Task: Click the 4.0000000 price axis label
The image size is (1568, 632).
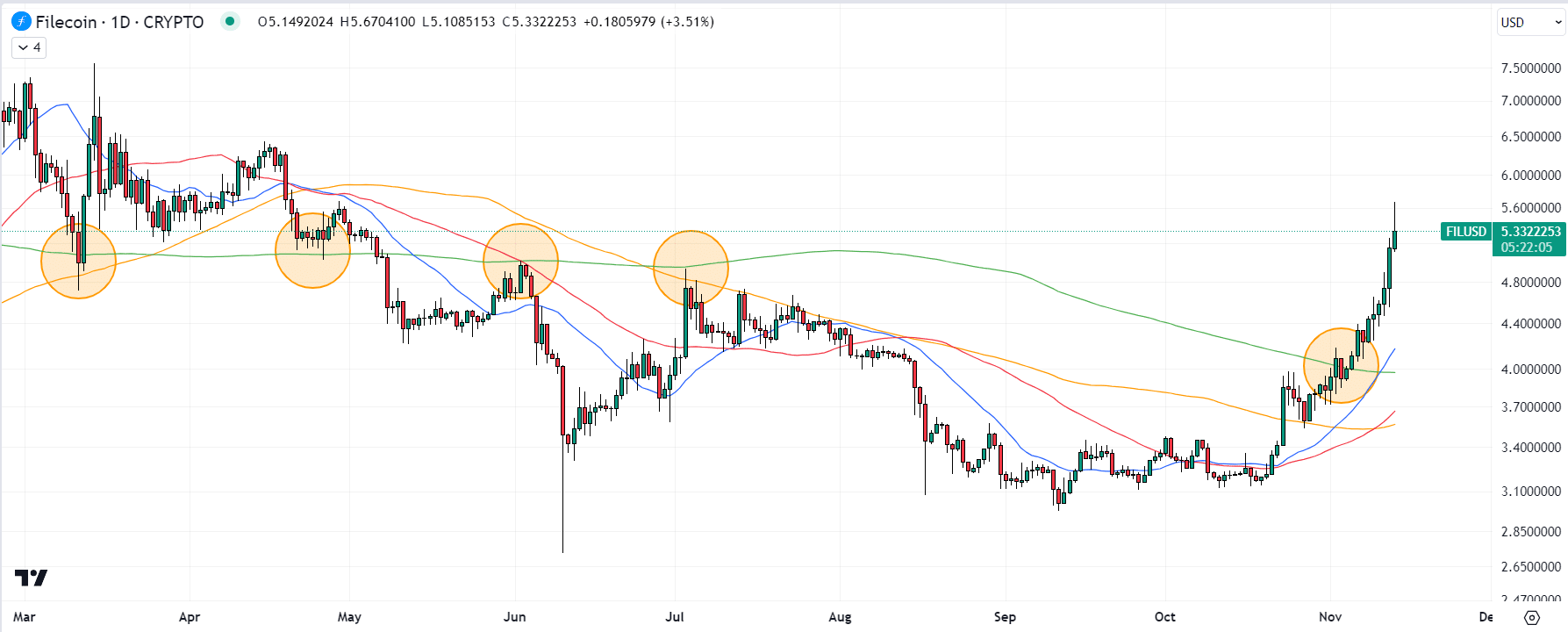Action: (1531, 369)
